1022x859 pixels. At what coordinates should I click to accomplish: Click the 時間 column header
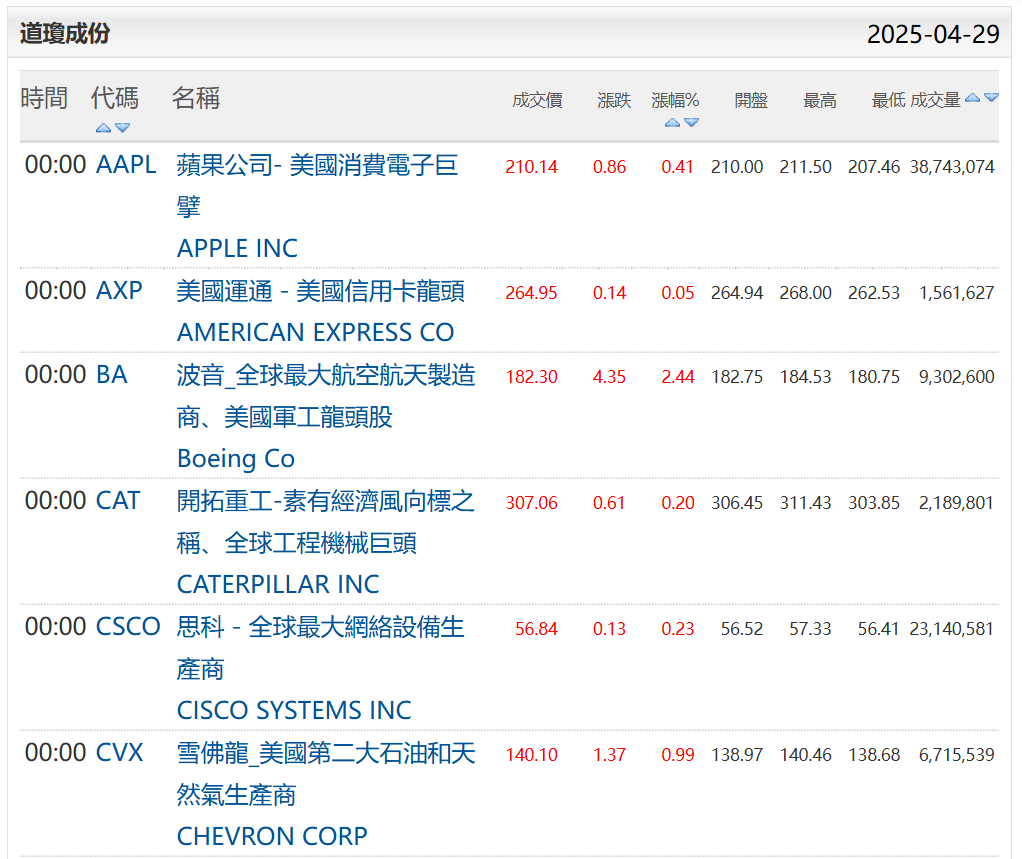pos(44,98)
